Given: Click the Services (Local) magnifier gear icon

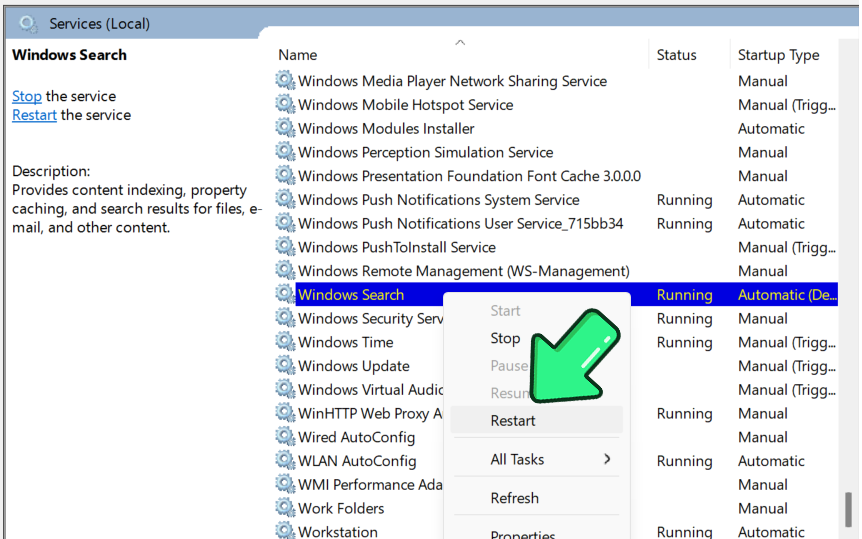Looking at the screenshot, I should coord(28,24).
